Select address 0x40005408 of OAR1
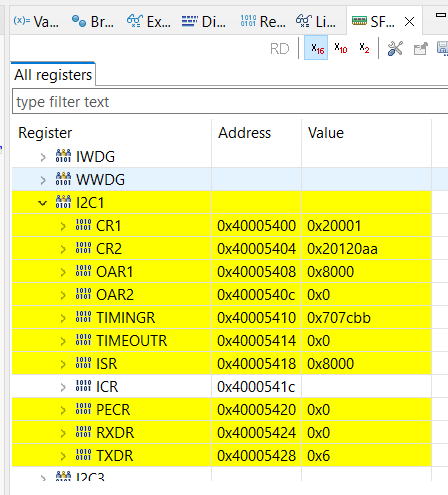 point(256,272)
